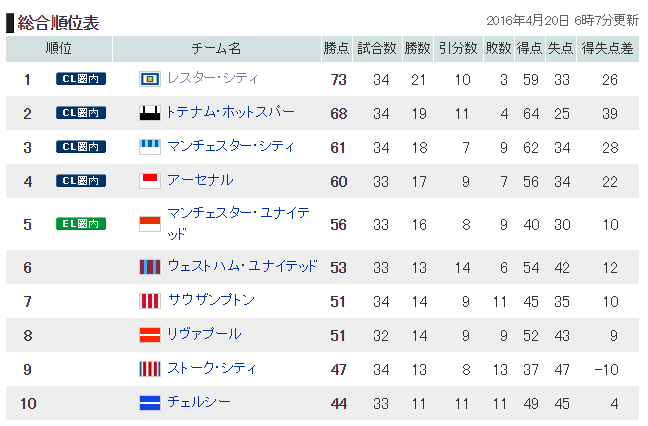Click the Chelsea blue striped flag icon
Screen dimensions: 648x426
150,403
